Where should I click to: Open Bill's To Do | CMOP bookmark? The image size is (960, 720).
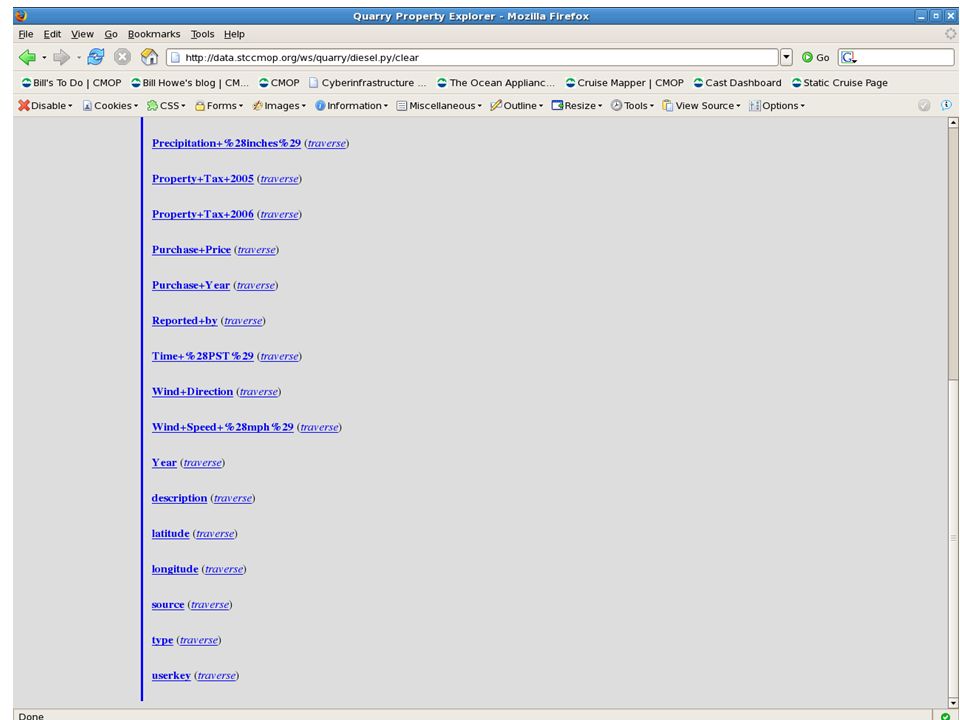(71, 83)
